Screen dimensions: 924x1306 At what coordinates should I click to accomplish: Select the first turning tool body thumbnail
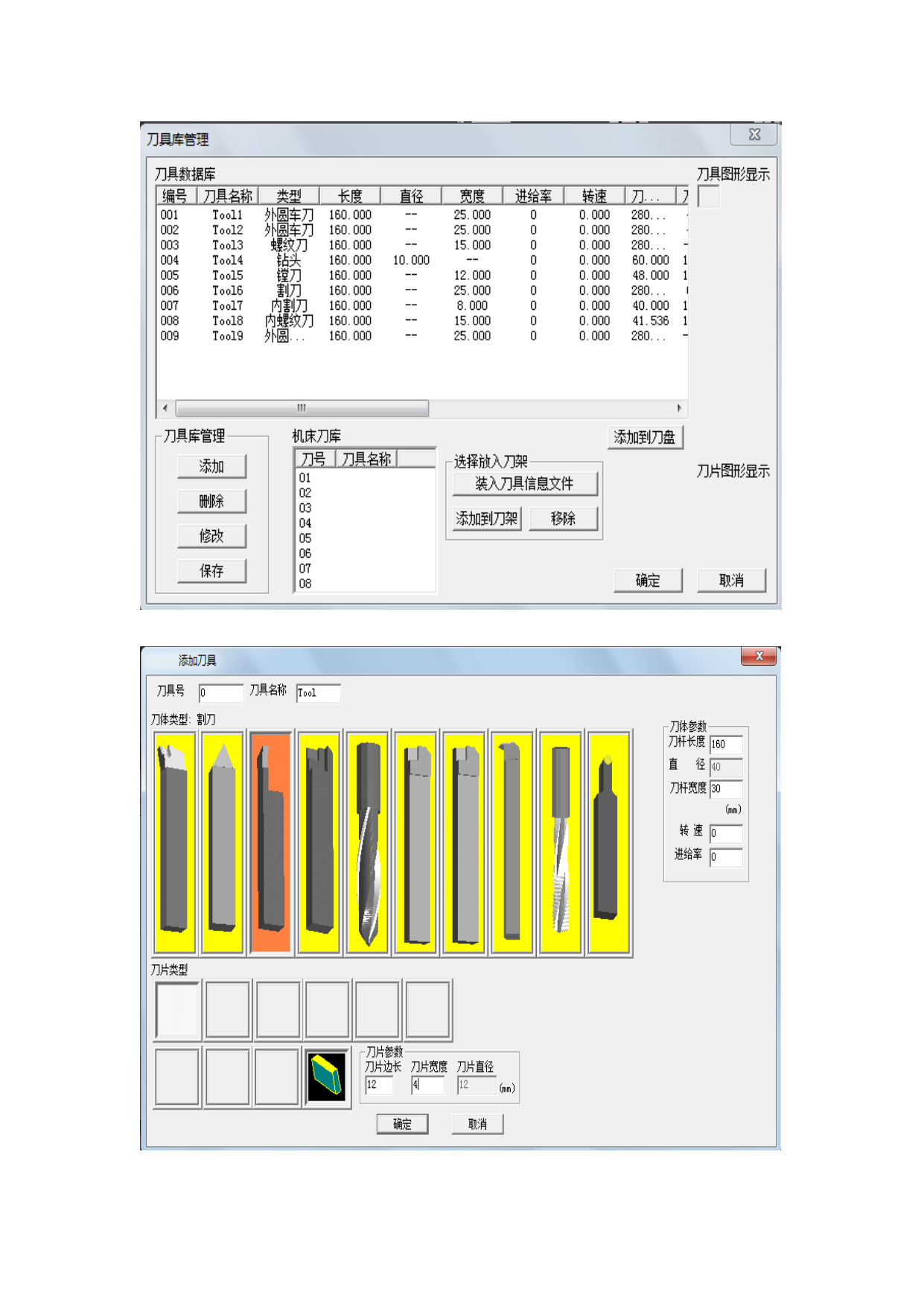(x=175, y=842)
